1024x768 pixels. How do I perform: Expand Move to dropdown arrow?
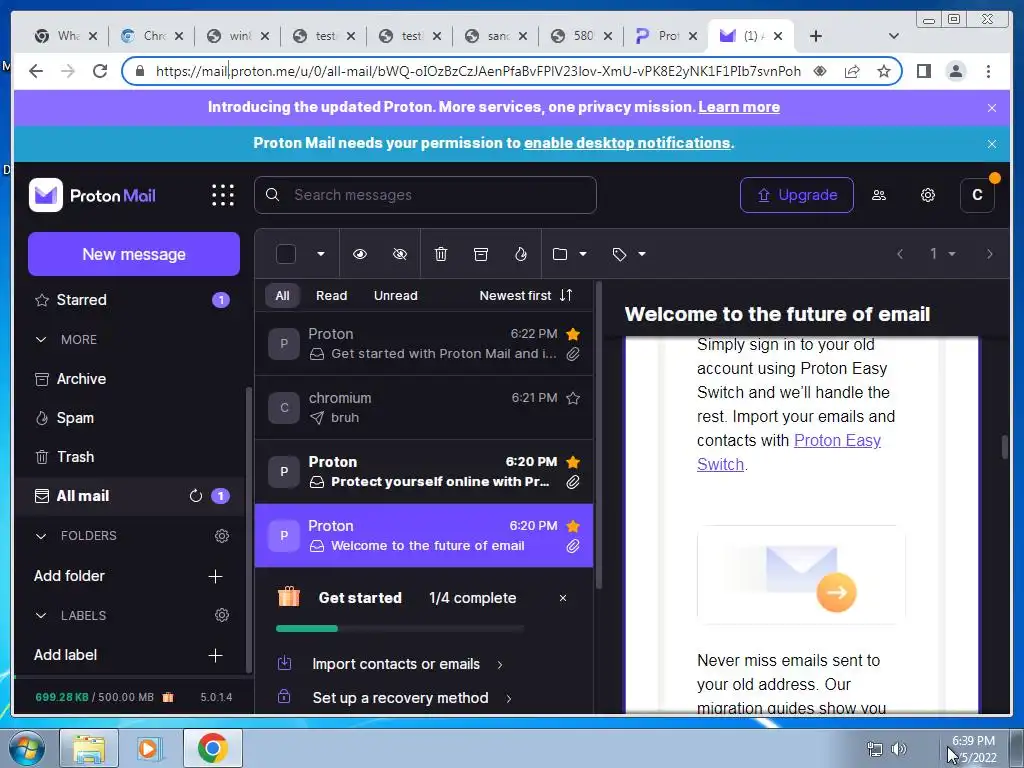583,254
